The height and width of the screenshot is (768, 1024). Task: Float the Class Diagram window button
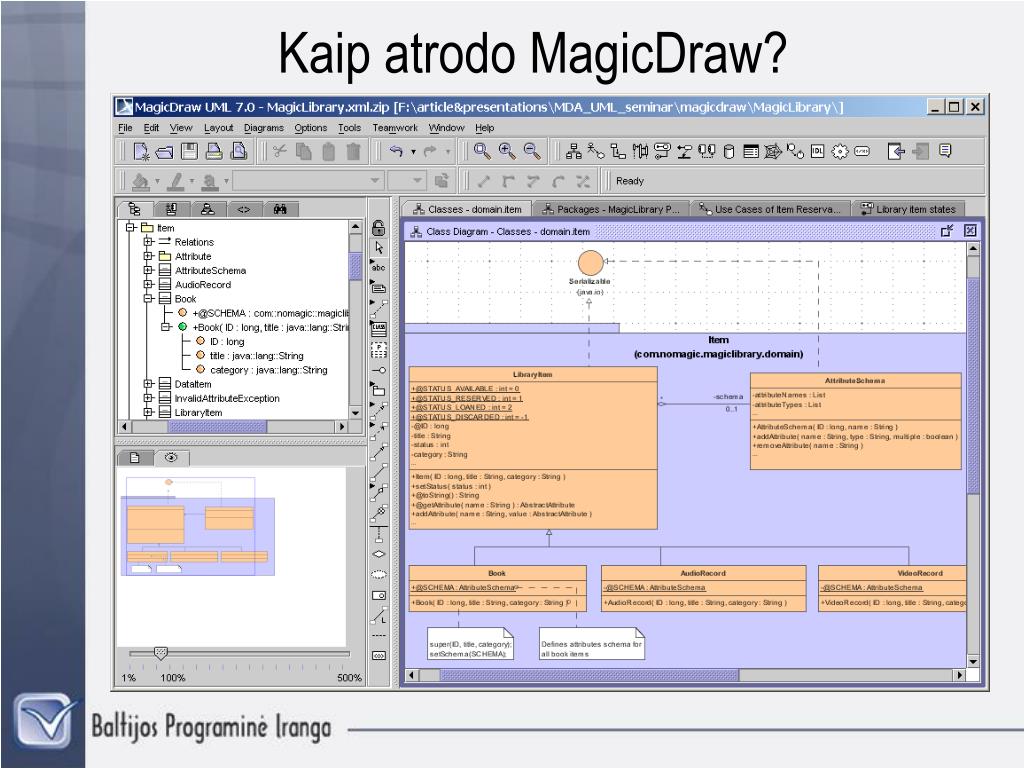(x=947, y=231)
